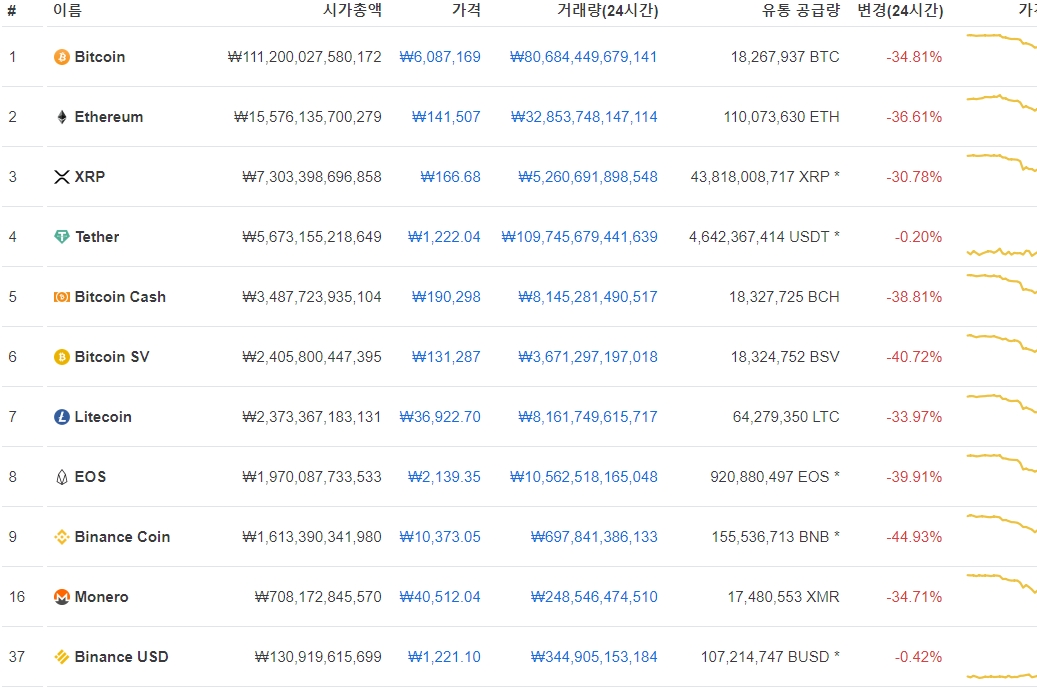Screen dimensions: 1037x691
Task: Click the green Tether logo icon
Action: [62, 237]
